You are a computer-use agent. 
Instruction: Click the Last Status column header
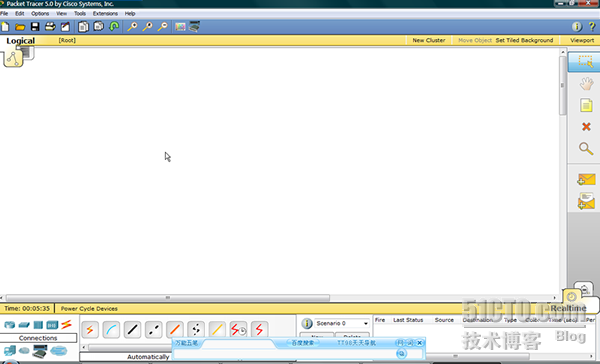(x=408, y=320)
